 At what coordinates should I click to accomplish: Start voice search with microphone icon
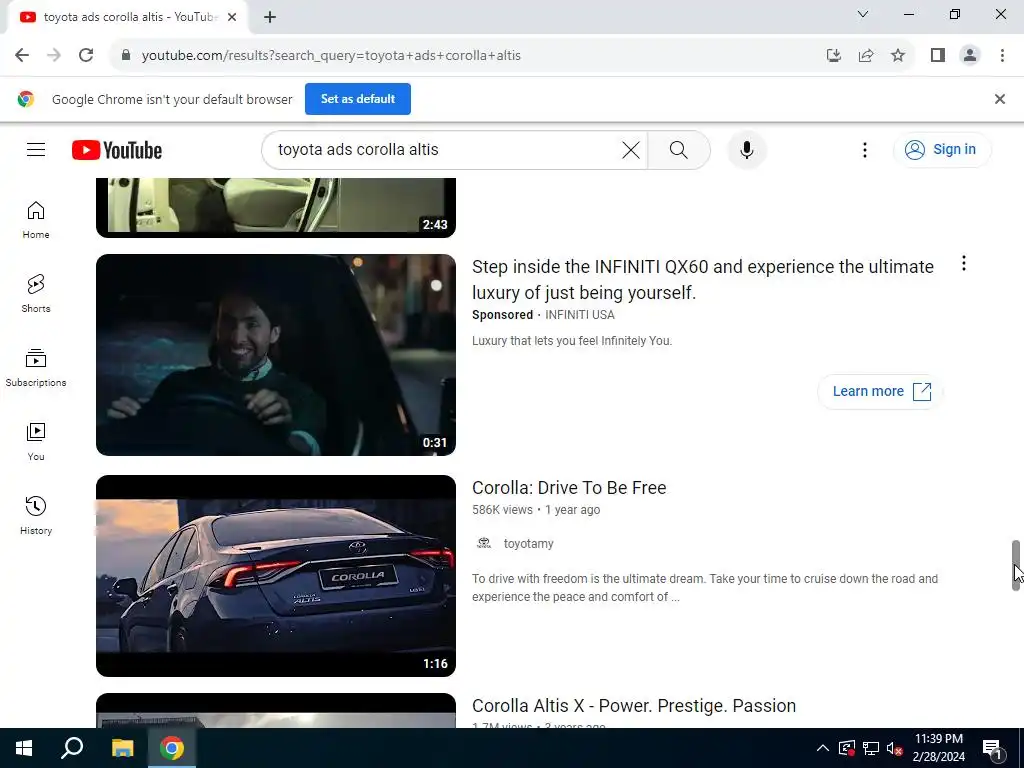click(x=746, y=150)
